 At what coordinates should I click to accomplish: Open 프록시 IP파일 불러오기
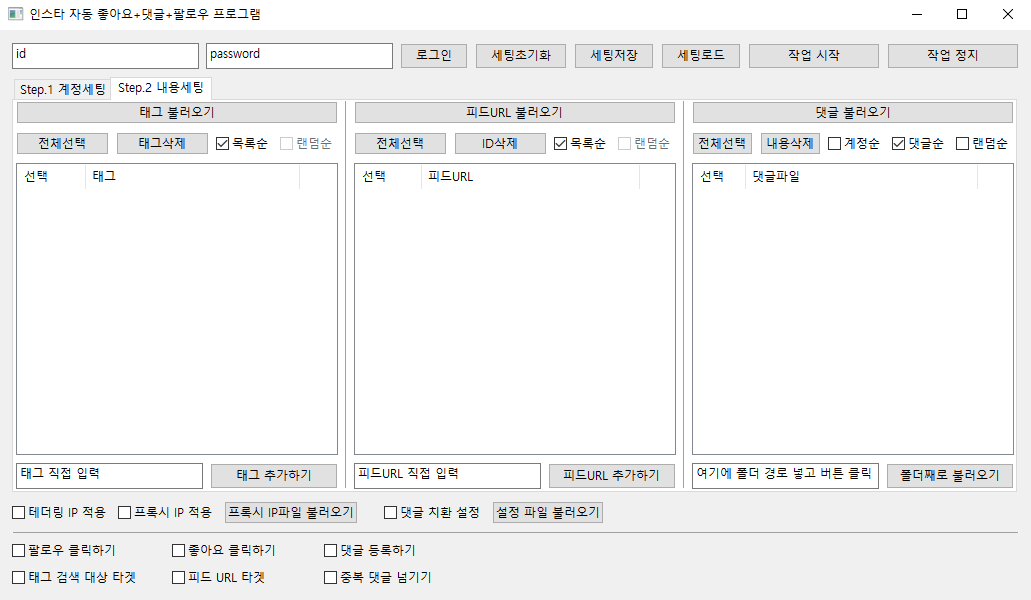pyautogui.click(x=291, y=513)
